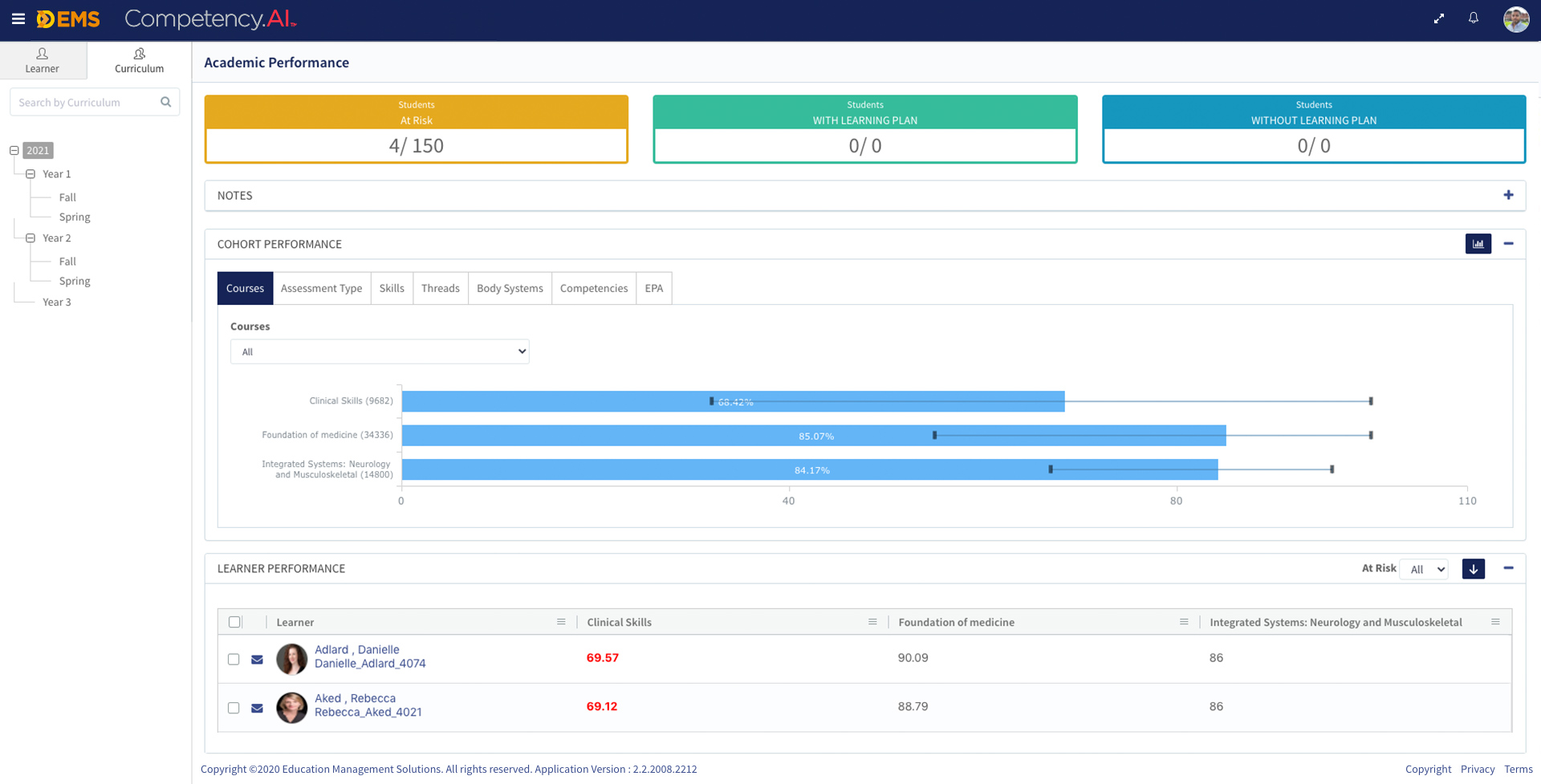Image resolution: width=1541 pixels, height=784 pixels.
Task: Open the hamburger navigation menu
Action: 18,19
